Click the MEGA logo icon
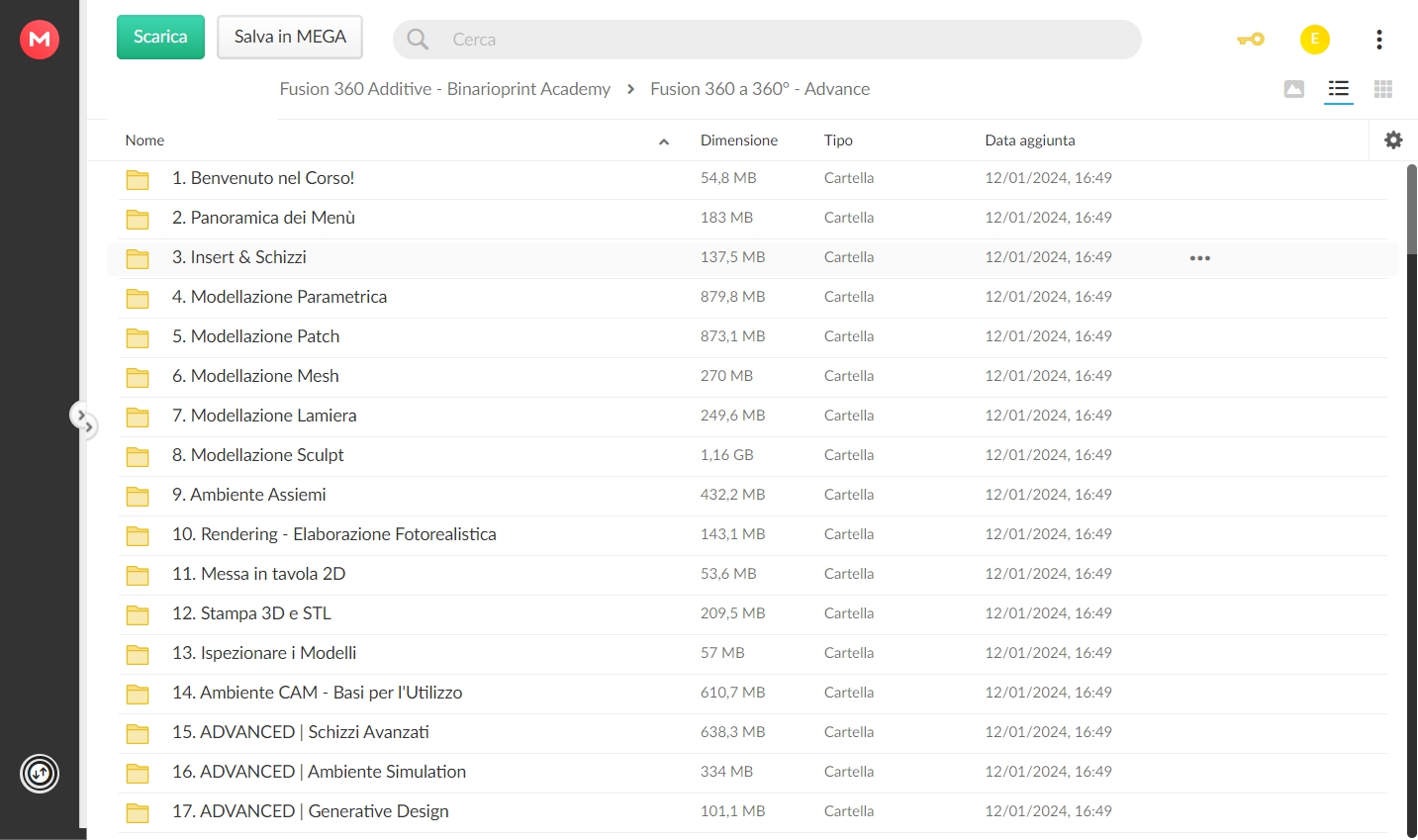 [40, 40]
